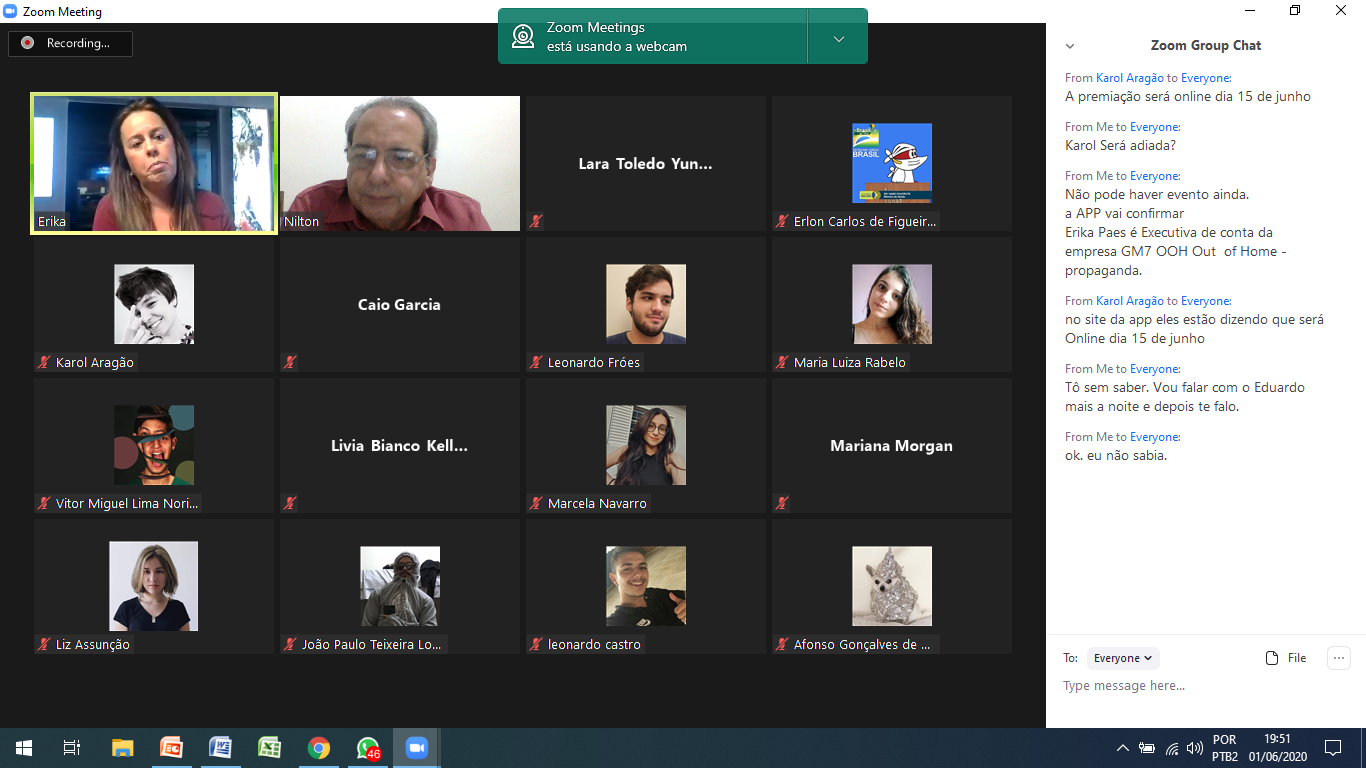Open Word from the taskbar
Screen dimensions: 1366x768
[x=220, y=748]
